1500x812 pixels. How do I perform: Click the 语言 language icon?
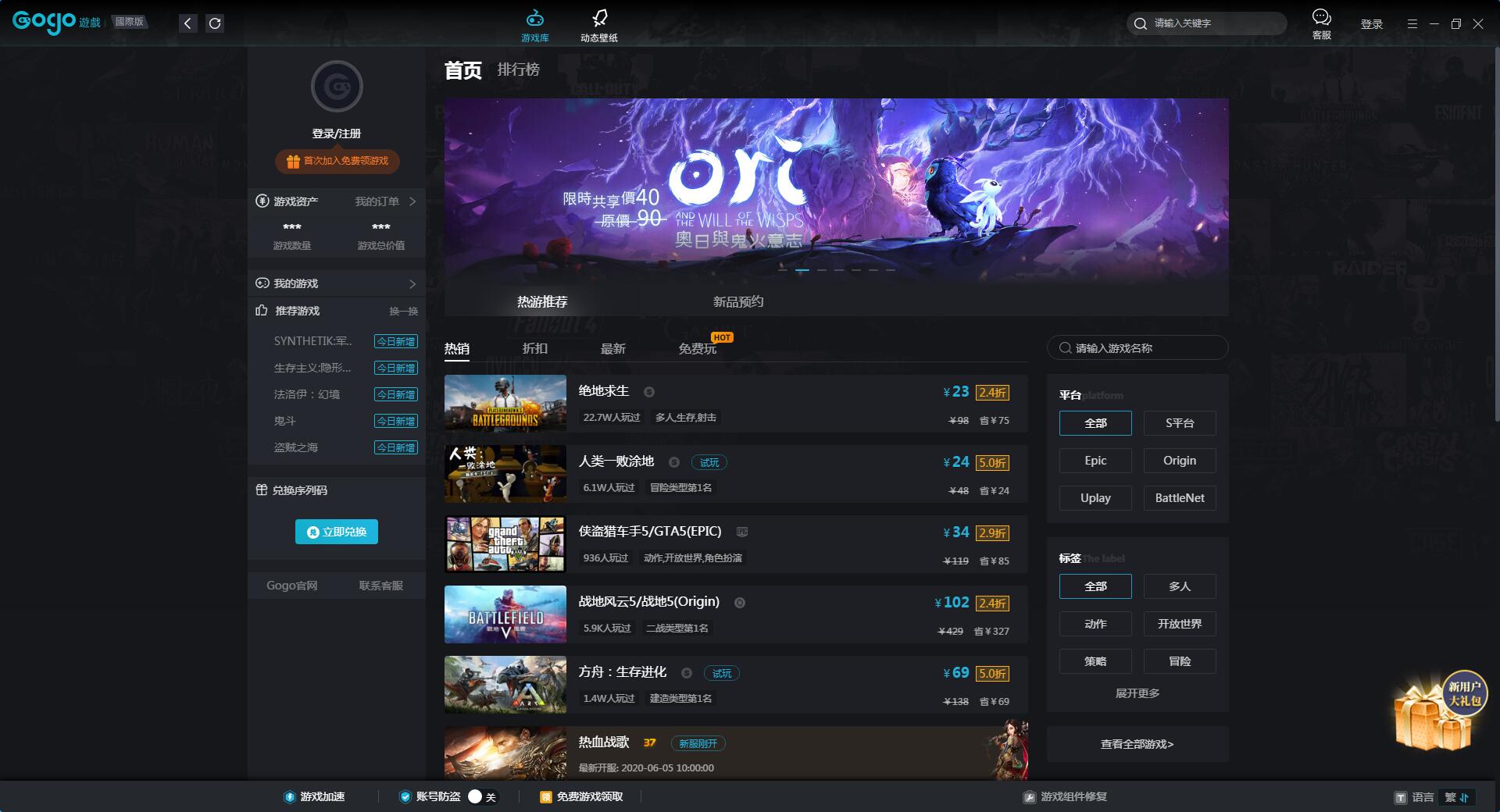[x=1401, y=797]
